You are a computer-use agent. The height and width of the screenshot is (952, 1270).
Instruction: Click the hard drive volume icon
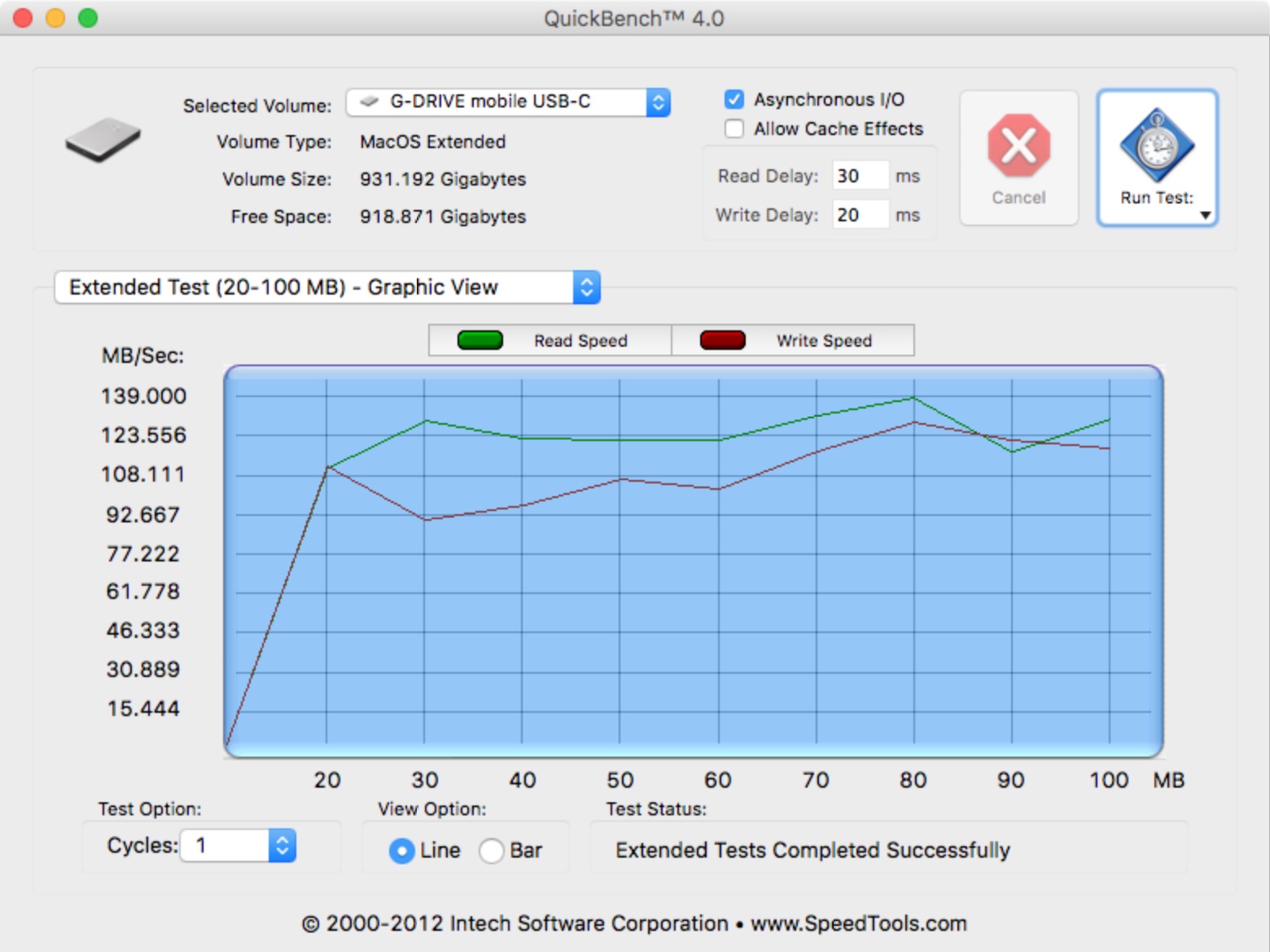click(x=103, y=140)
